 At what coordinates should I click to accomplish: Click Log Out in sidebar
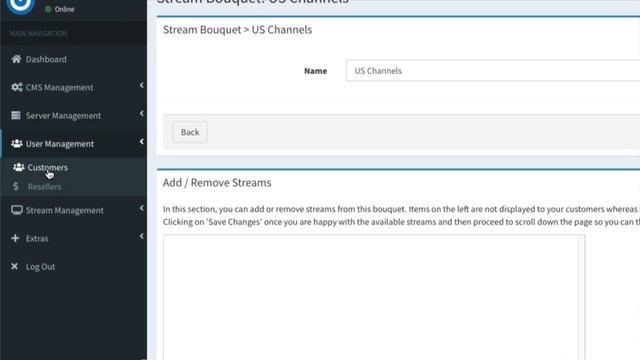click(40, 267)
